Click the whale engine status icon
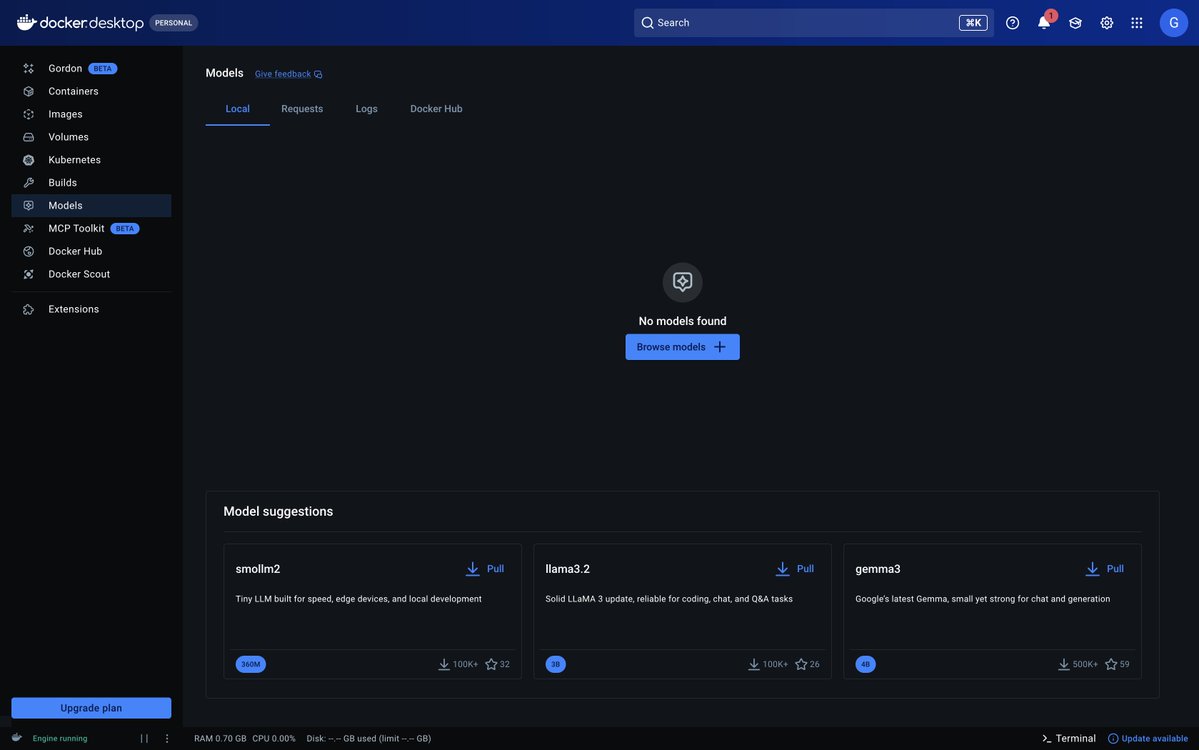 point(17,738)
